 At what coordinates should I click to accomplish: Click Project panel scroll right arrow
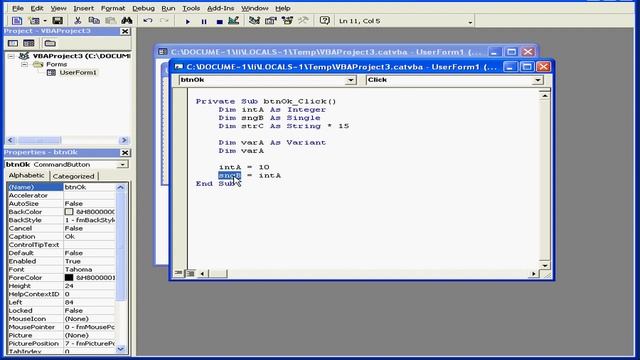pos(124,140)
